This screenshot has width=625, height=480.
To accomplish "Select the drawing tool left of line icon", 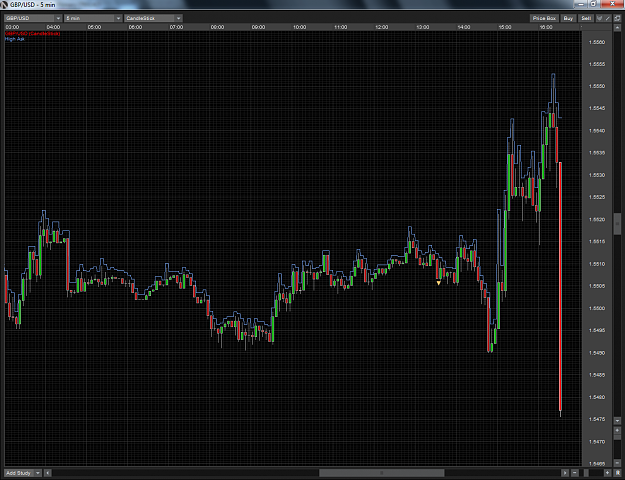I will coord(599,18).
